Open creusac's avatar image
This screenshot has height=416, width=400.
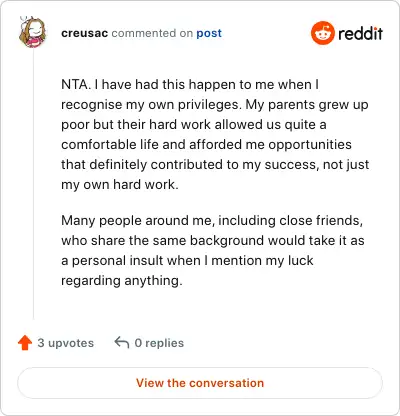(x=32, y=32)
